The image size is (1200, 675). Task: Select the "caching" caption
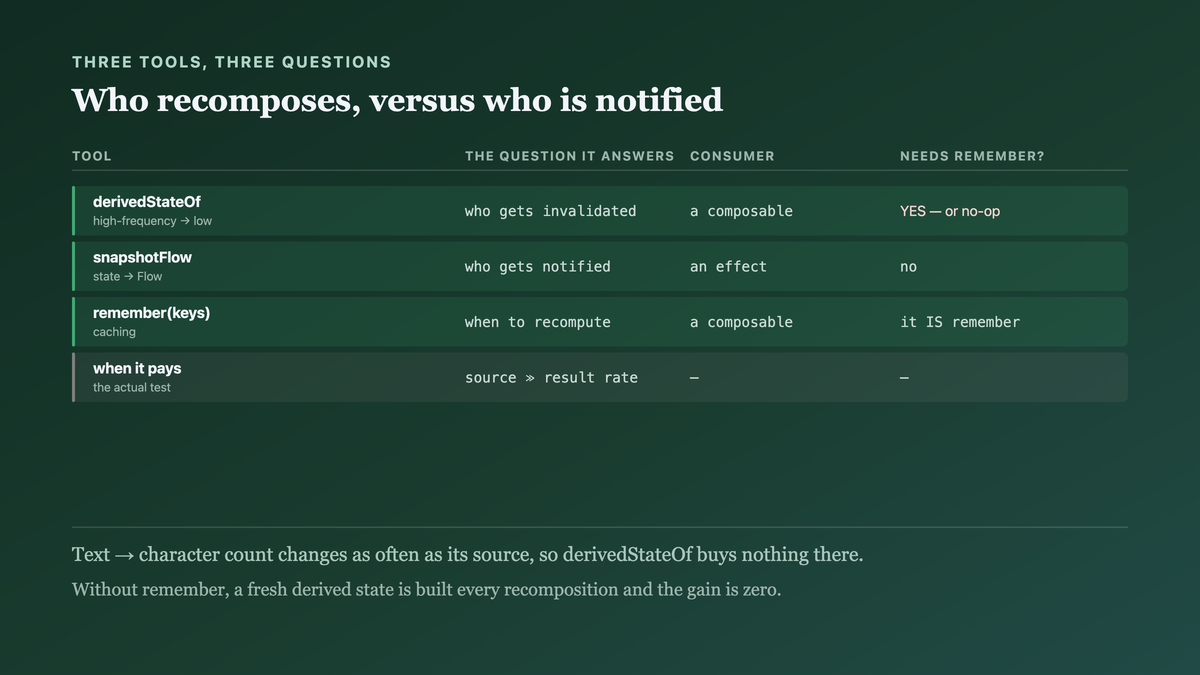(x=114, y=332)
